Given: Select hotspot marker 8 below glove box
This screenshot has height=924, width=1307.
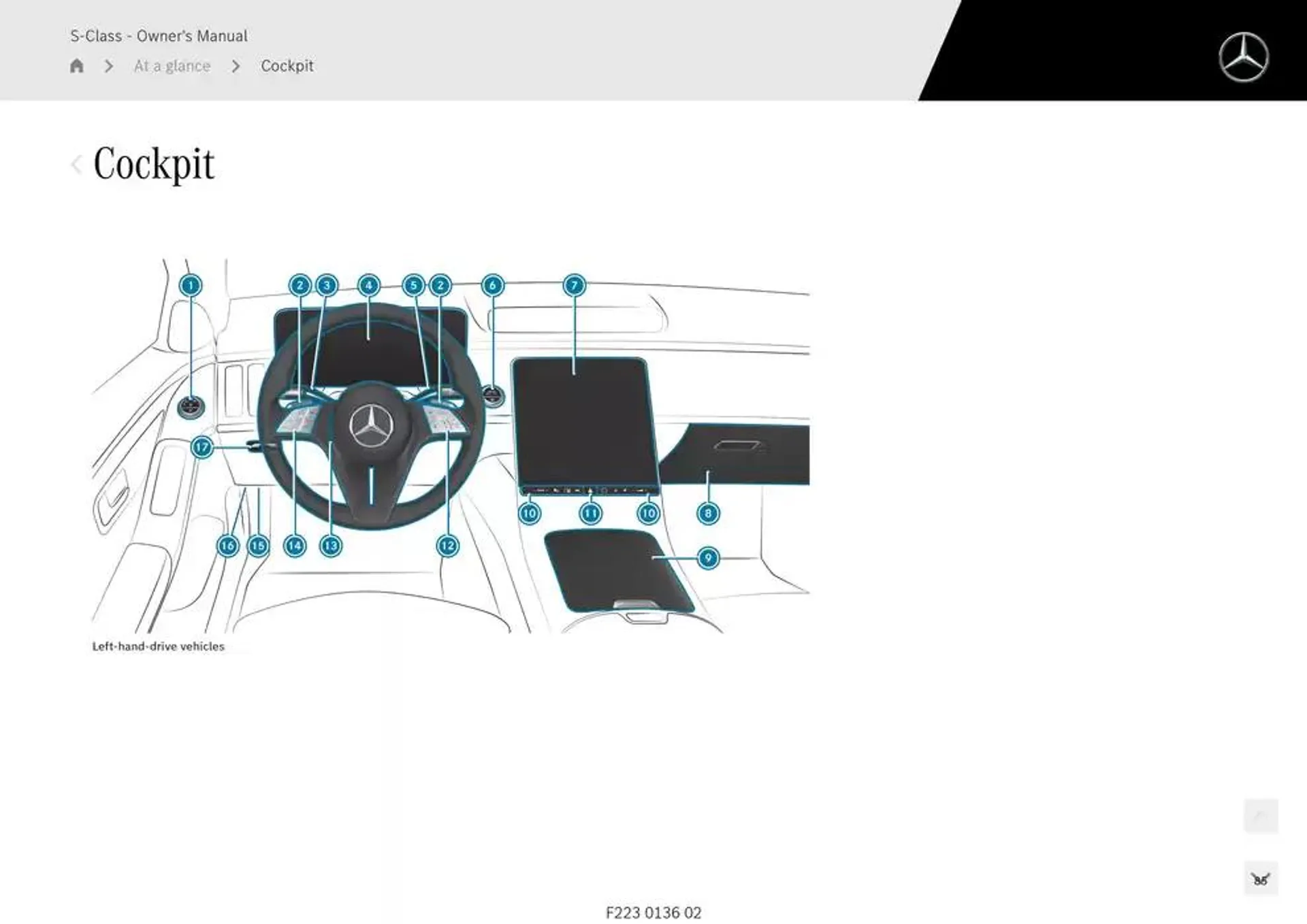Looking at the screenshot, I should 708,513.
